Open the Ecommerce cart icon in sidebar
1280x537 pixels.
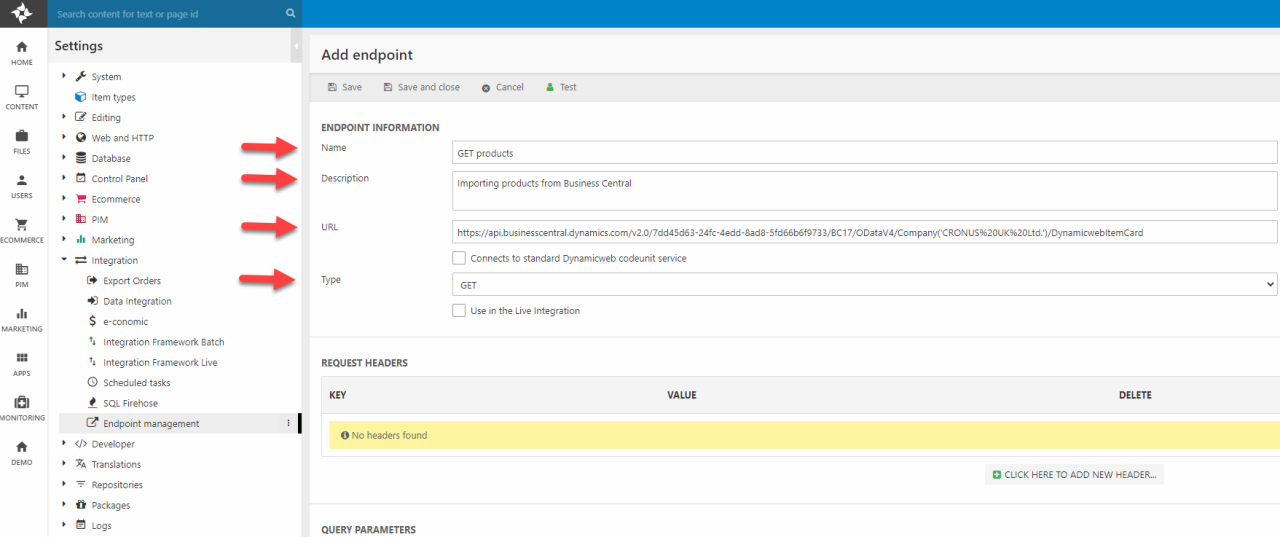(x=22, y=230)
